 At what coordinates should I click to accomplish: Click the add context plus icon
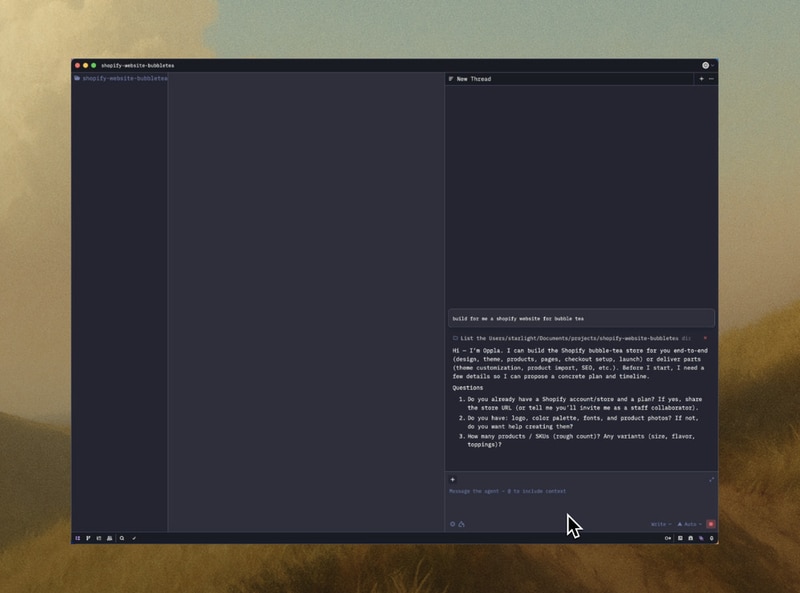pyautogui.click(x=452, y=480)
